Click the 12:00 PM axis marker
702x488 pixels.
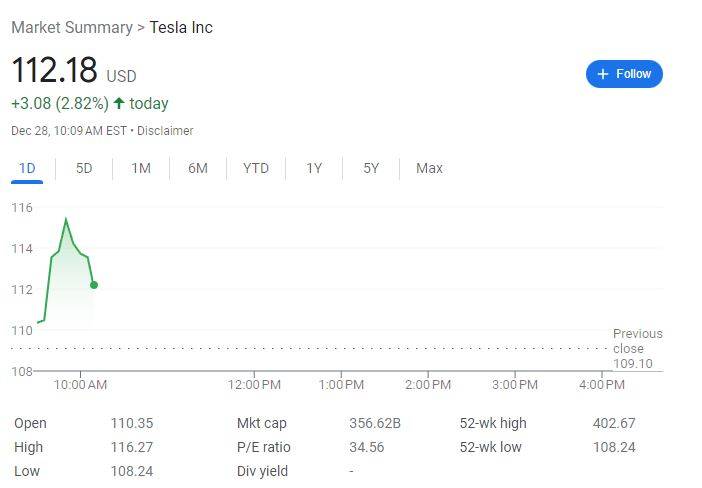pyautogui.click(x=254, y=385)
